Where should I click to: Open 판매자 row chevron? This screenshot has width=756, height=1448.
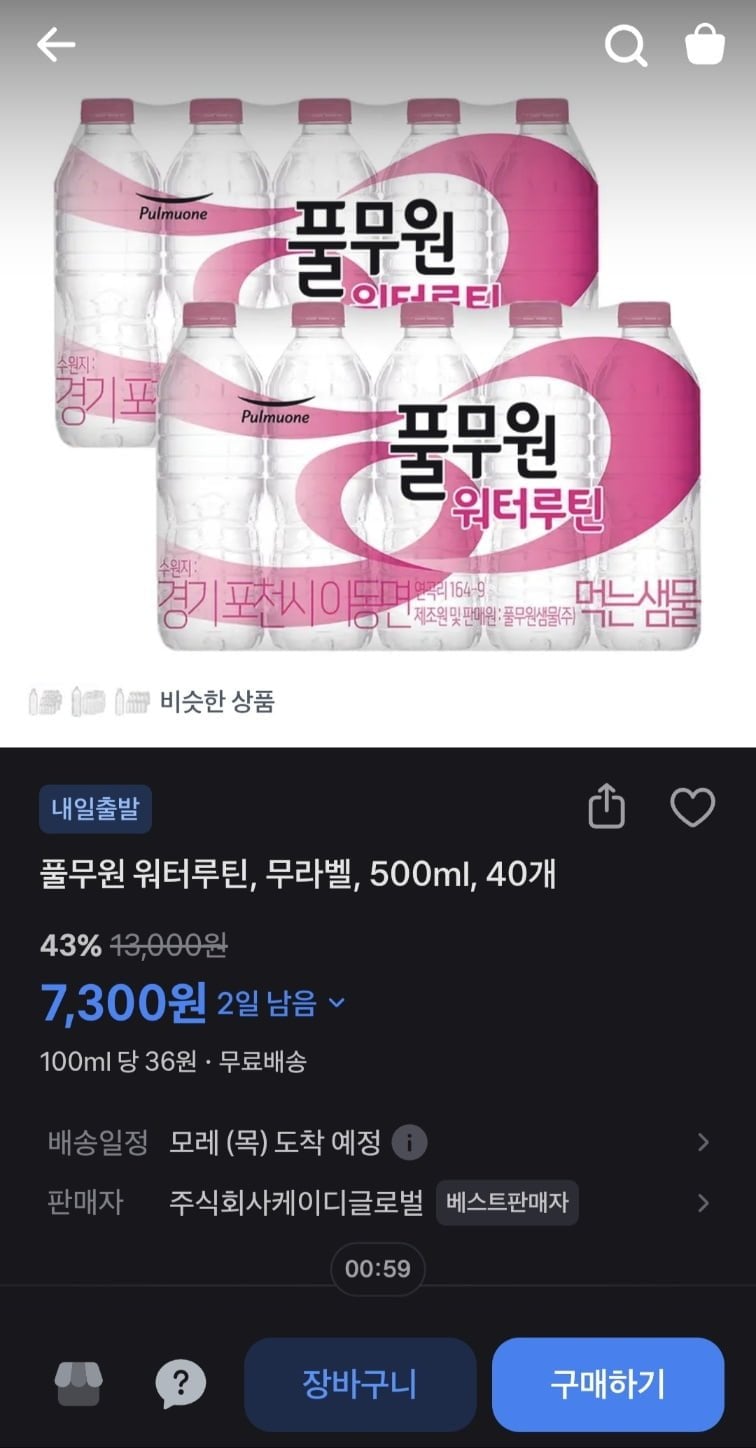pos(703,1203)
